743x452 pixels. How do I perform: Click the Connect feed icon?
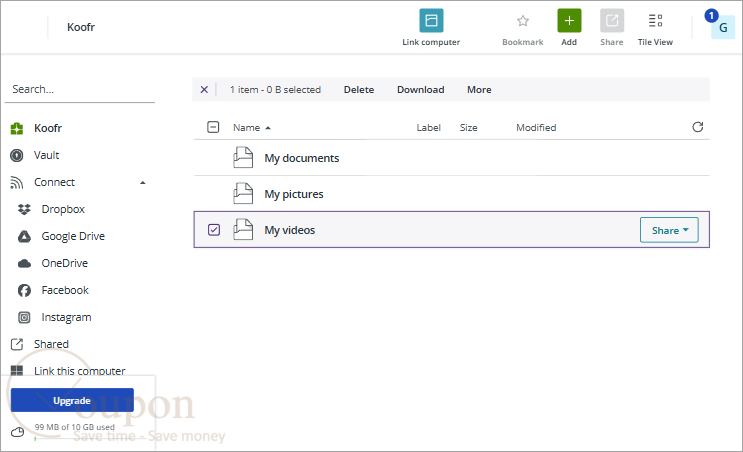point(17,182)
